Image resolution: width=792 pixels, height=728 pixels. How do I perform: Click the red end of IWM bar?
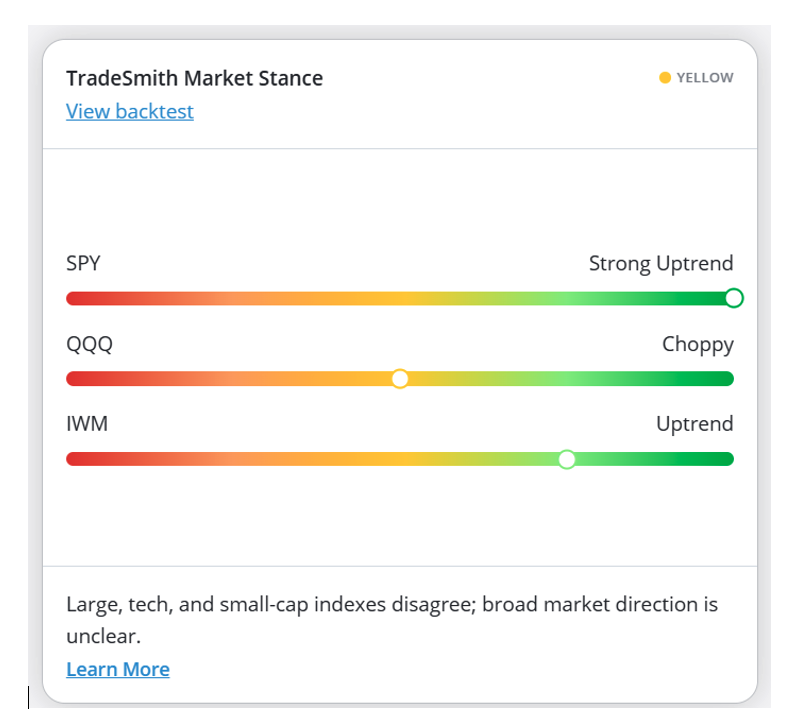[x=76, y=459]
